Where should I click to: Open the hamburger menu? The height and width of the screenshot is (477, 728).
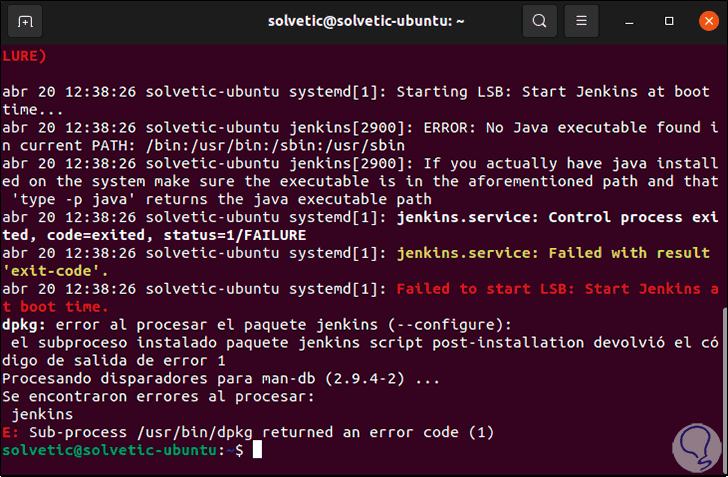coord(580,21)
